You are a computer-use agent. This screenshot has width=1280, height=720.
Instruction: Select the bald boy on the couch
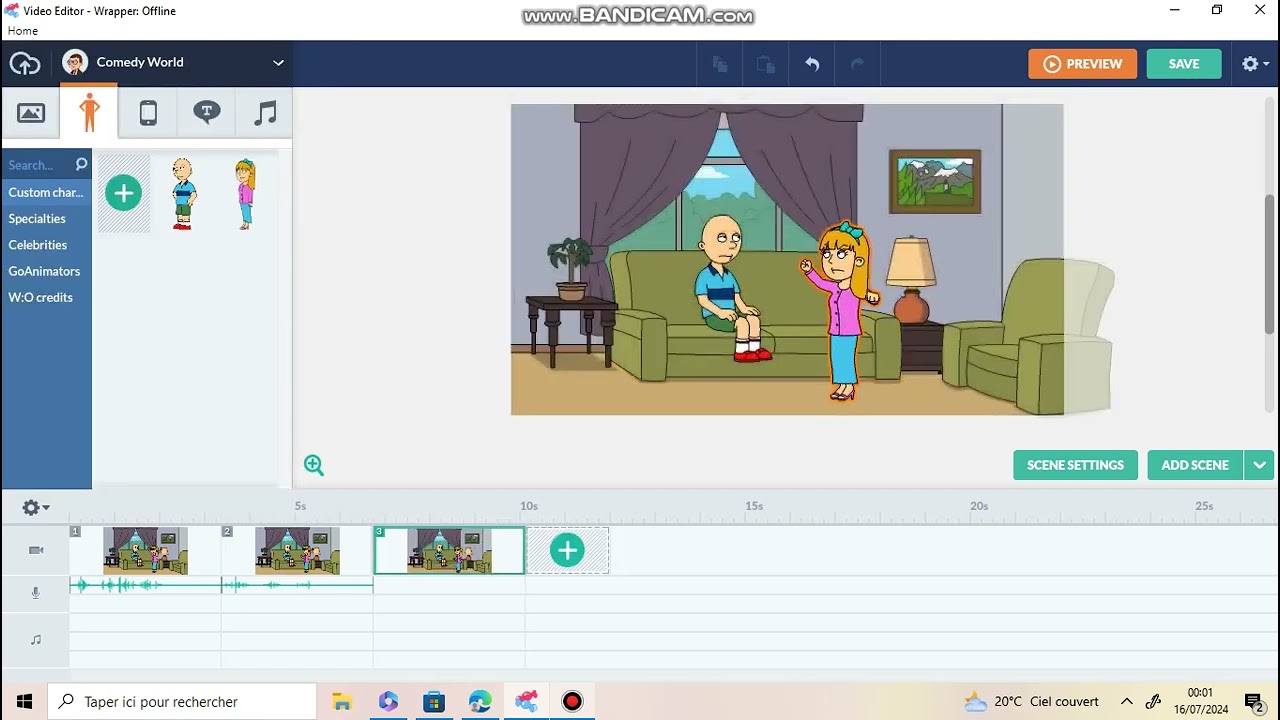[732, 287]
